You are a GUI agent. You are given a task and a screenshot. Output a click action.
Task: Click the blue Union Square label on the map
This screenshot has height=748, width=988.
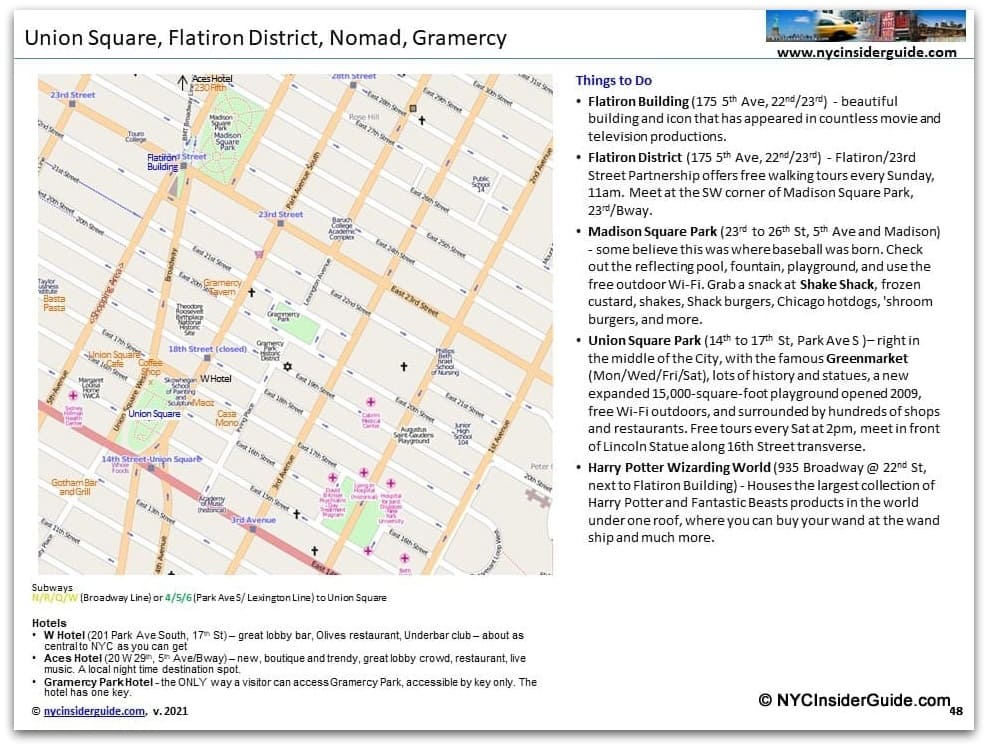(154, 414)
